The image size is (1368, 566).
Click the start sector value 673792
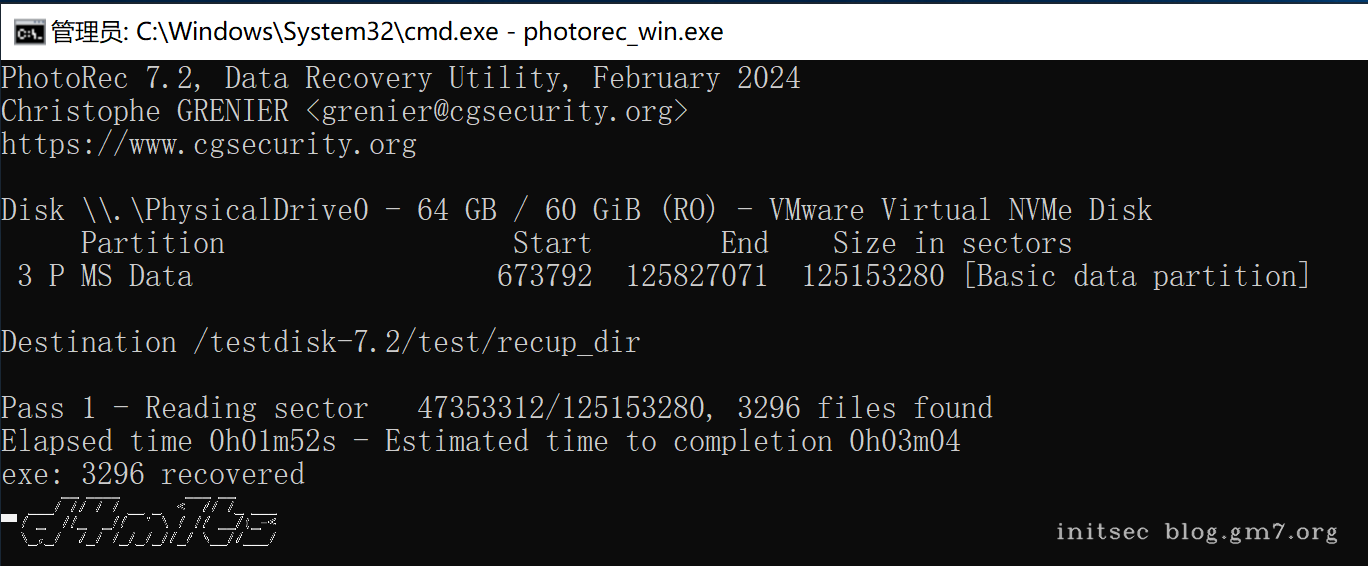click(x=544, y=276)
